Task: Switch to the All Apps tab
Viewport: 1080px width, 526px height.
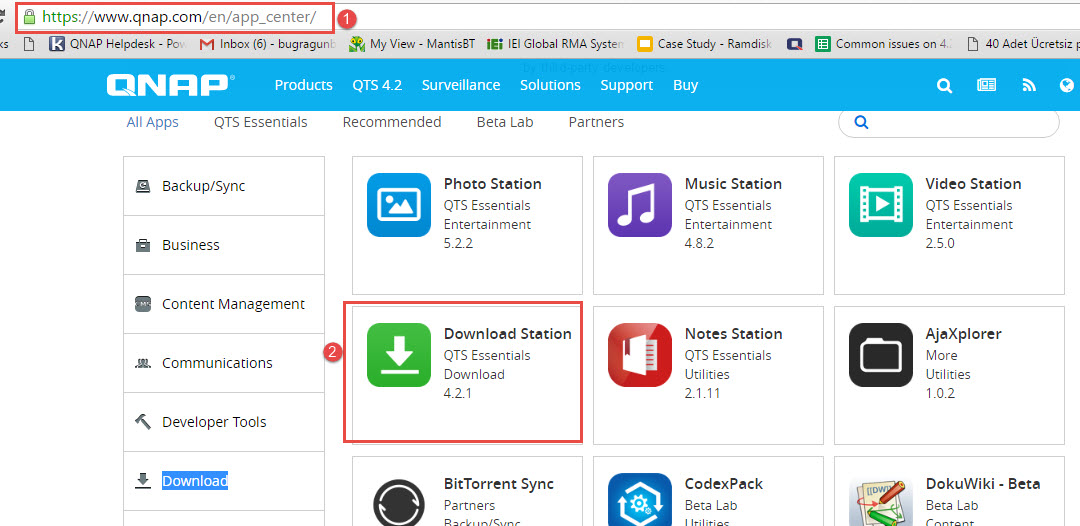Action: (152, 122)
